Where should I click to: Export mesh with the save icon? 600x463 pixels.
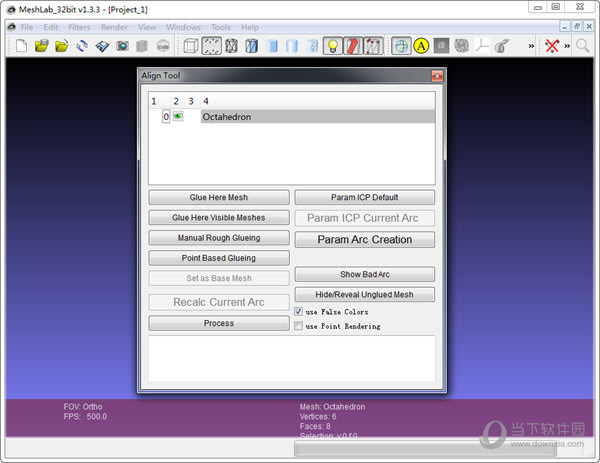point(102,46)
